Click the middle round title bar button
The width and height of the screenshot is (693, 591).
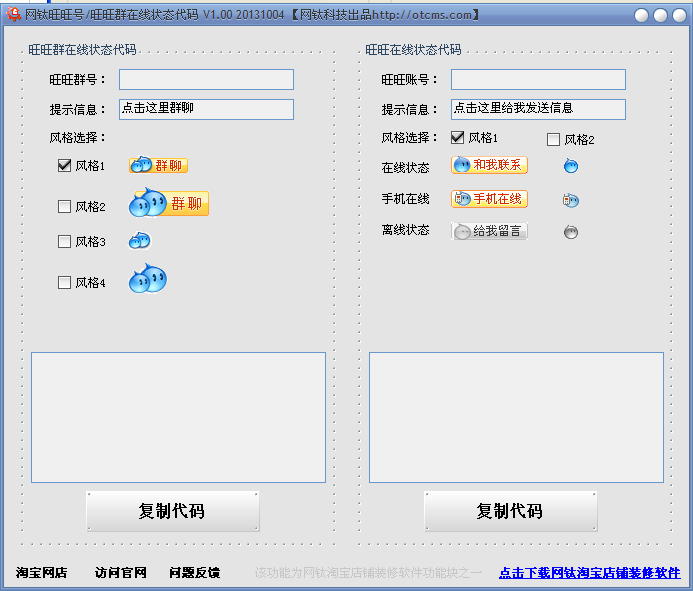(x=660, y=15)
